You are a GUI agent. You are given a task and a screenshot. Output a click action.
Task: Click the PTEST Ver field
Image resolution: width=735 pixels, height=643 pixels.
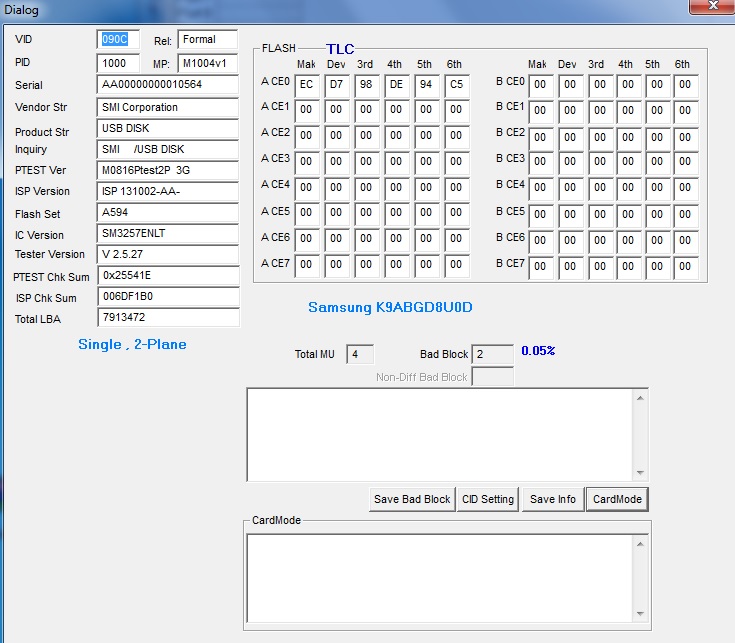[x=168, y=171]
